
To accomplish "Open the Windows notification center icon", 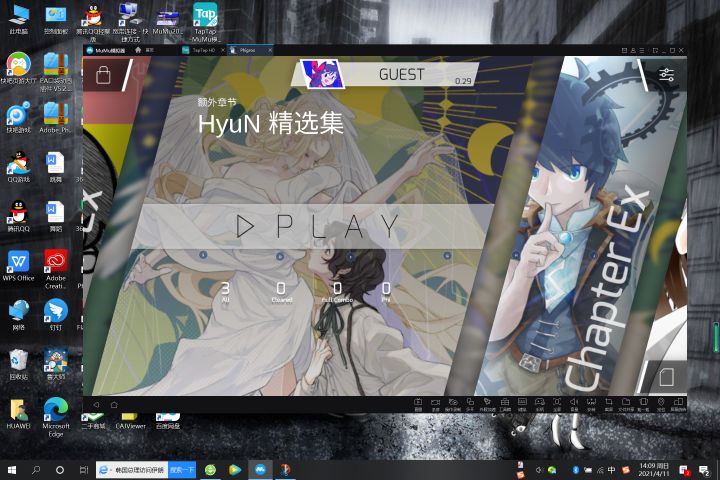I will coord(704,470).
